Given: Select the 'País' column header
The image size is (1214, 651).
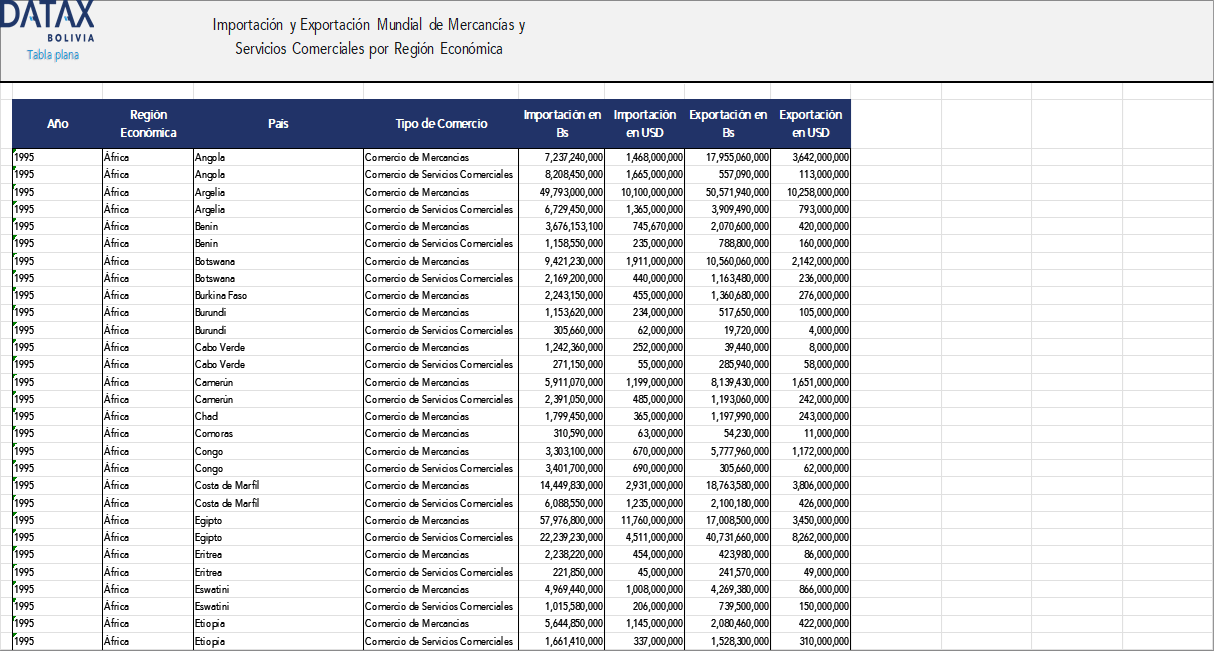Looking at the screenshot, I should [x=278, y=123].
